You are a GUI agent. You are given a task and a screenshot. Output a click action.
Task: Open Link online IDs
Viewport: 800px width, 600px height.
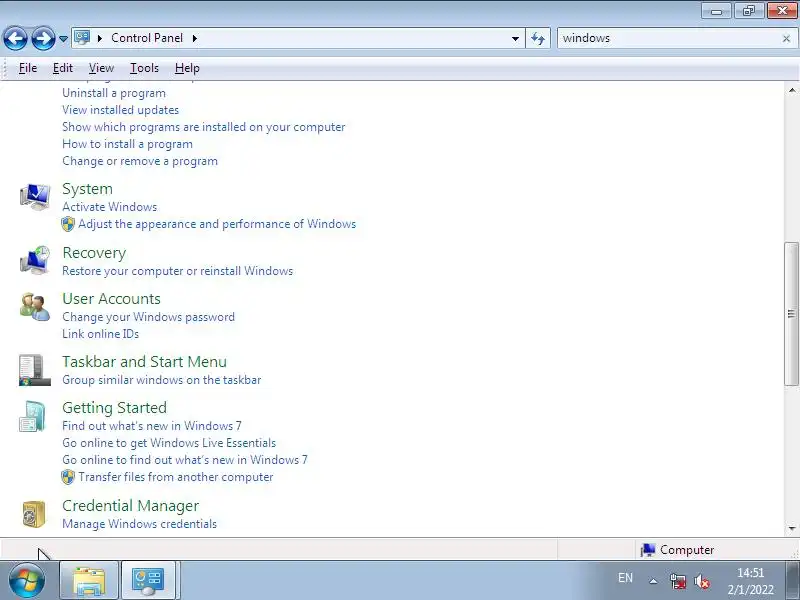[101, 334]
